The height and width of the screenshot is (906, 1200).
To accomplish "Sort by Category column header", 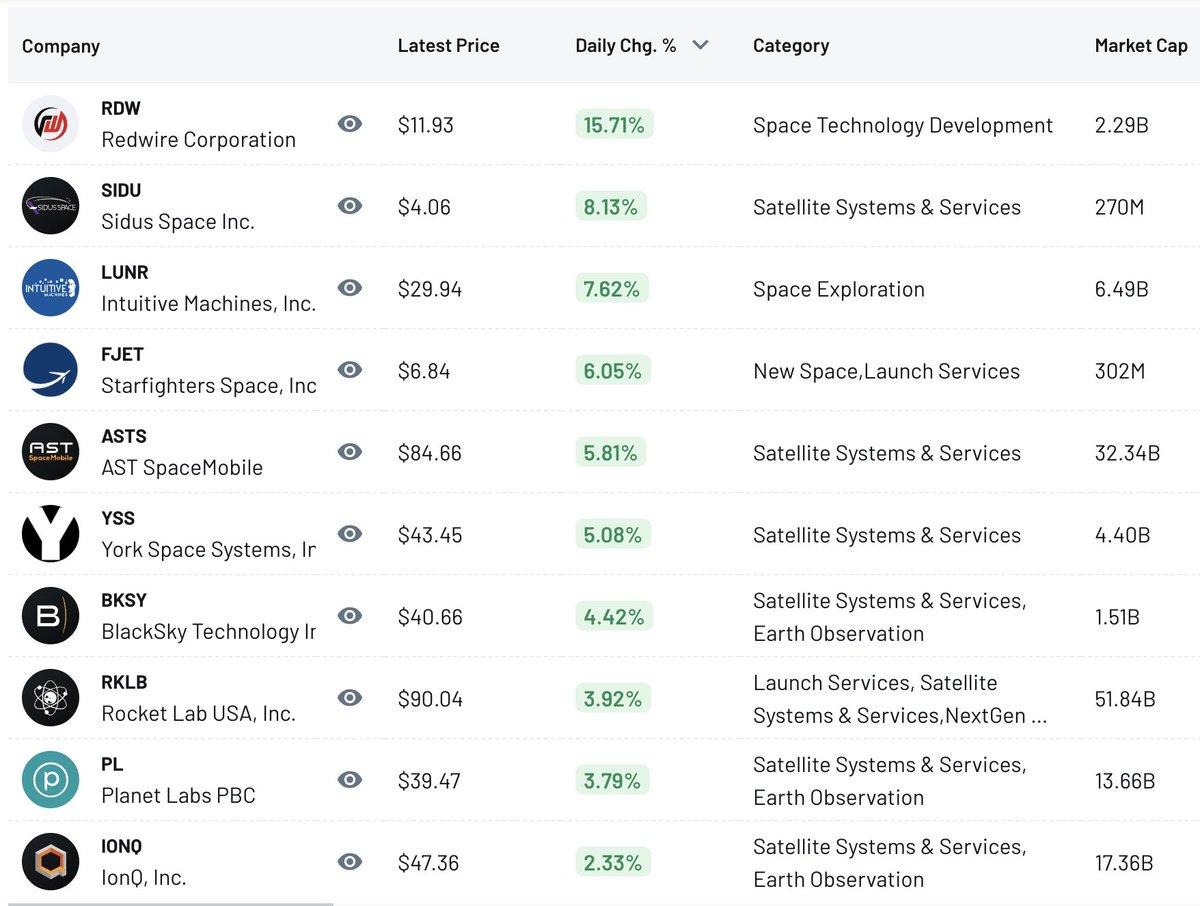I will click(x=791, y=46).
